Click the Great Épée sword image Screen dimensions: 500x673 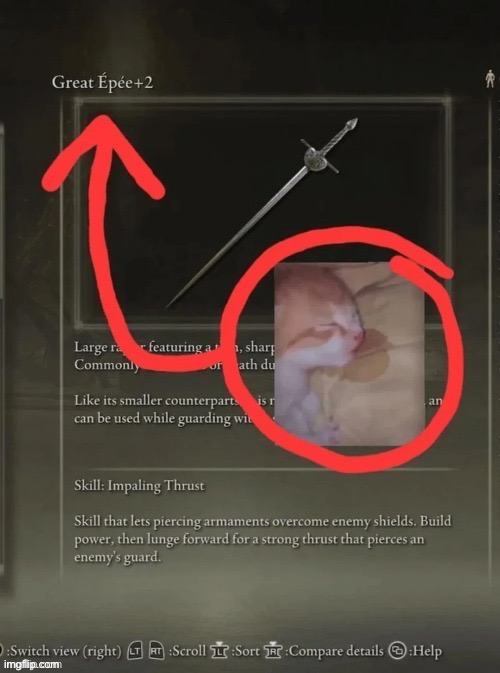tap(261, 213)
